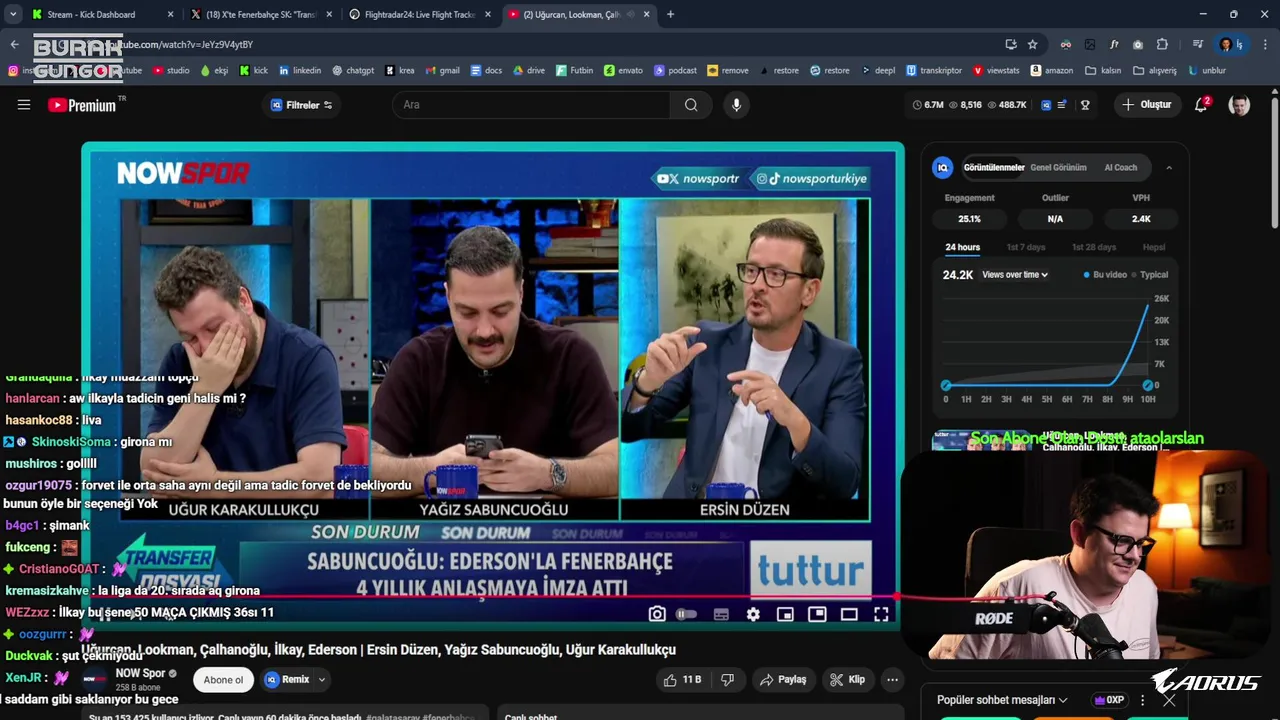This screenshot has height=720, width=1280.
Task: Open the YouTube hamburger guide menu
Action: (24, 105)
